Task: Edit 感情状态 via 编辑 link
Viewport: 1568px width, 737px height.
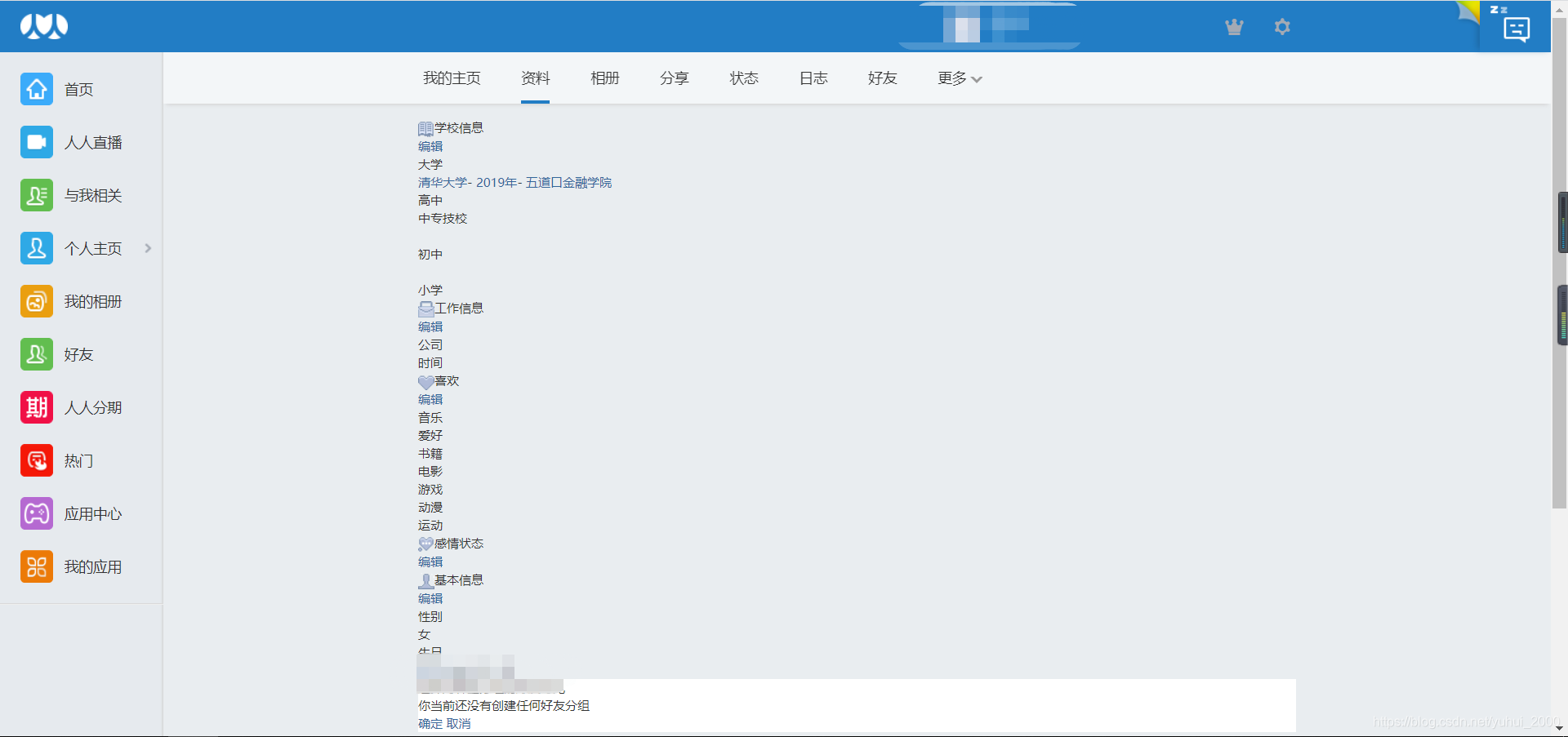Action: pos(430,562)
